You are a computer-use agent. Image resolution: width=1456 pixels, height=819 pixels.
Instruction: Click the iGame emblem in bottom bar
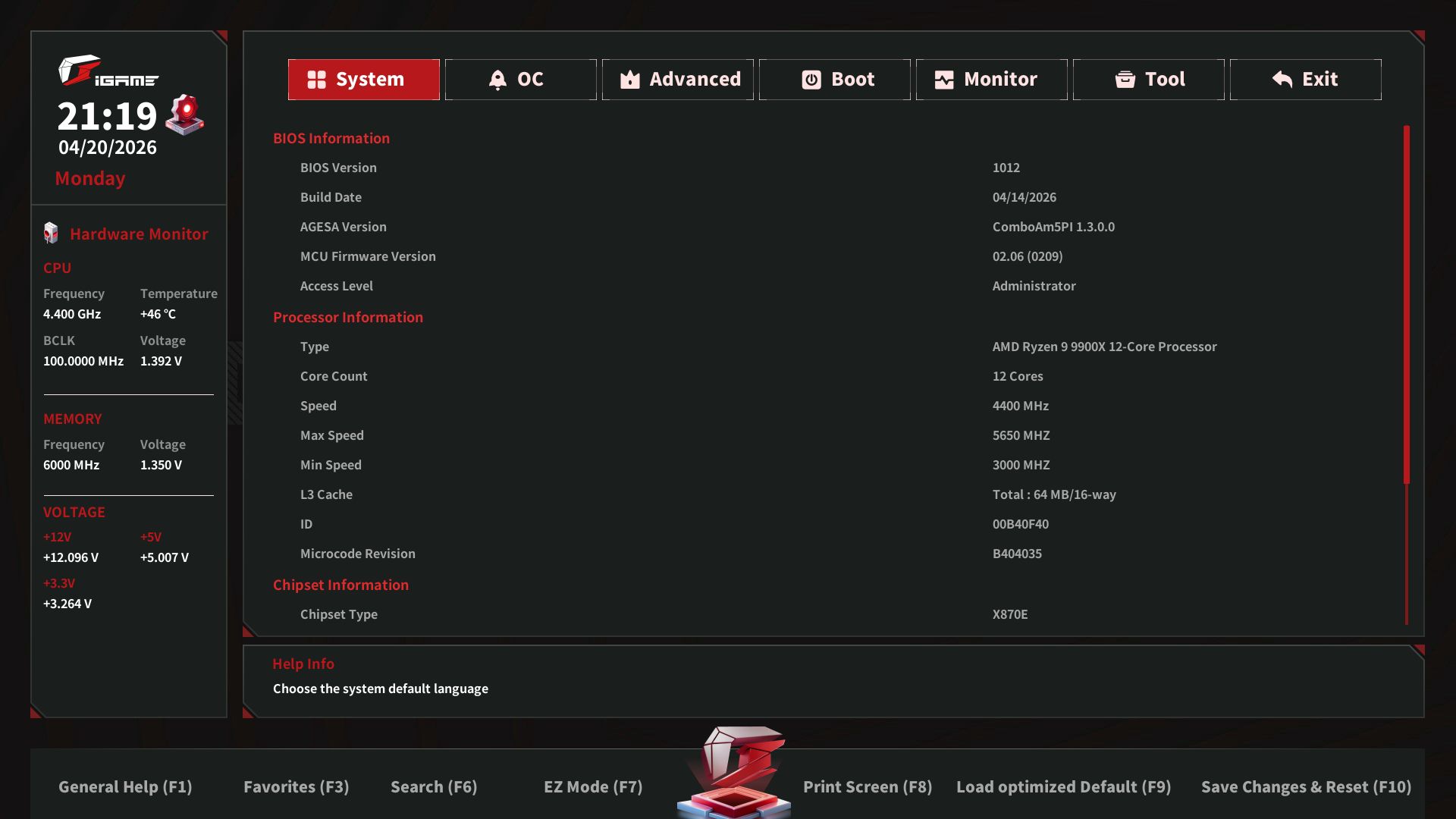click(734, 772)
